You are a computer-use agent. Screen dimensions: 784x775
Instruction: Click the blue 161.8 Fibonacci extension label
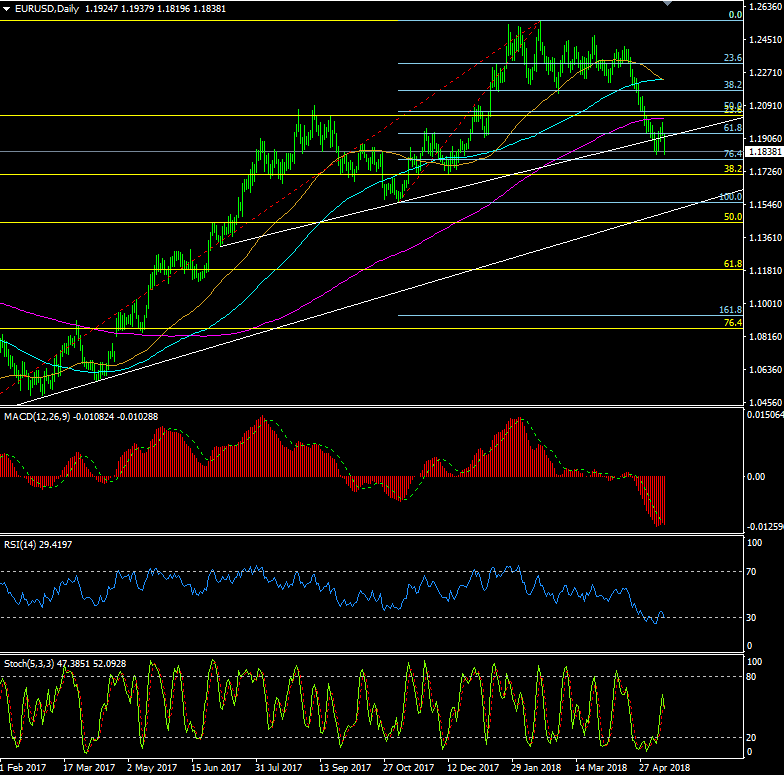pyautogui.click(x=730, y=311)
